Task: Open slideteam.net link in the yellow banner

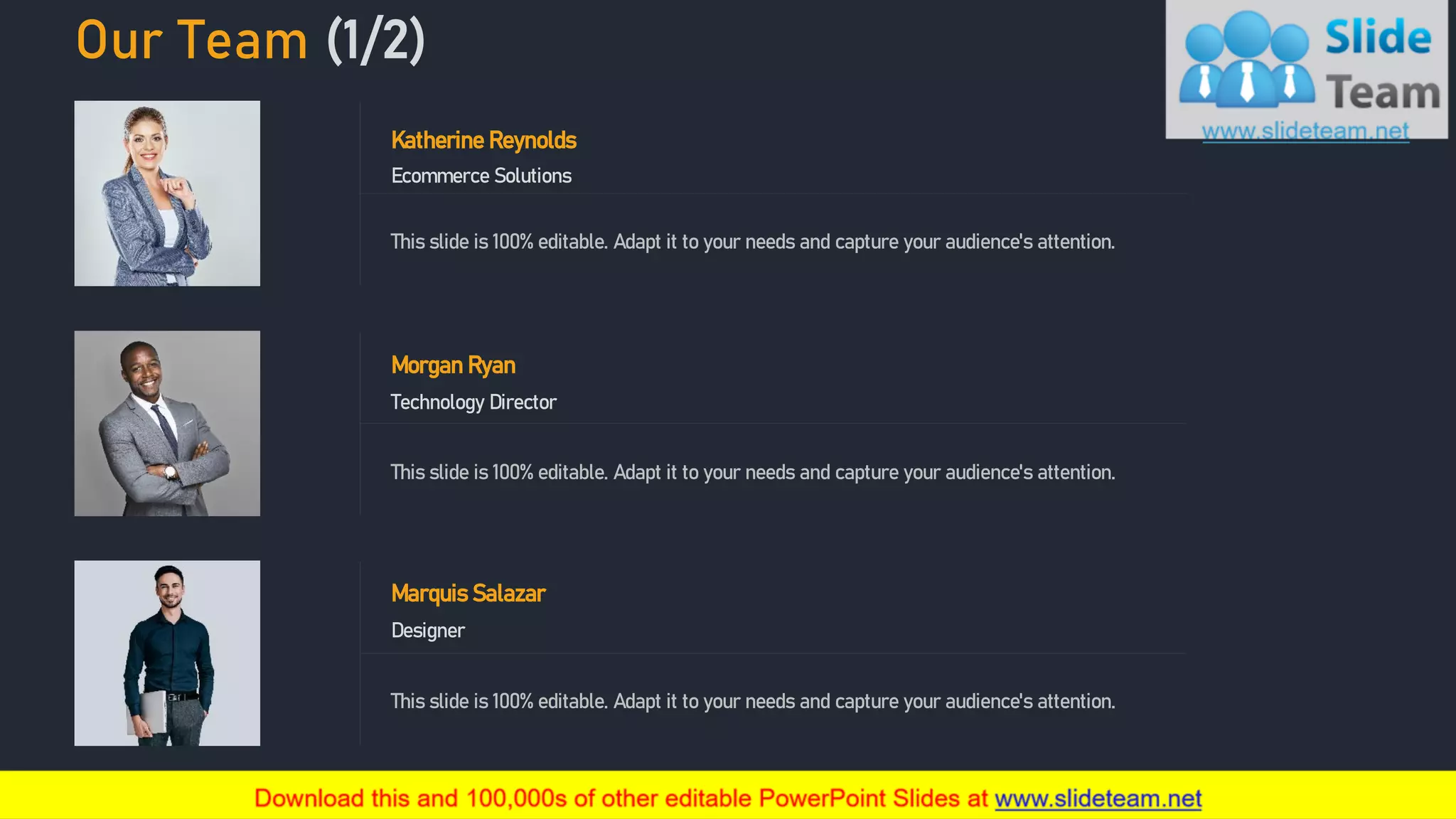Action: (x=1098, y=798)
